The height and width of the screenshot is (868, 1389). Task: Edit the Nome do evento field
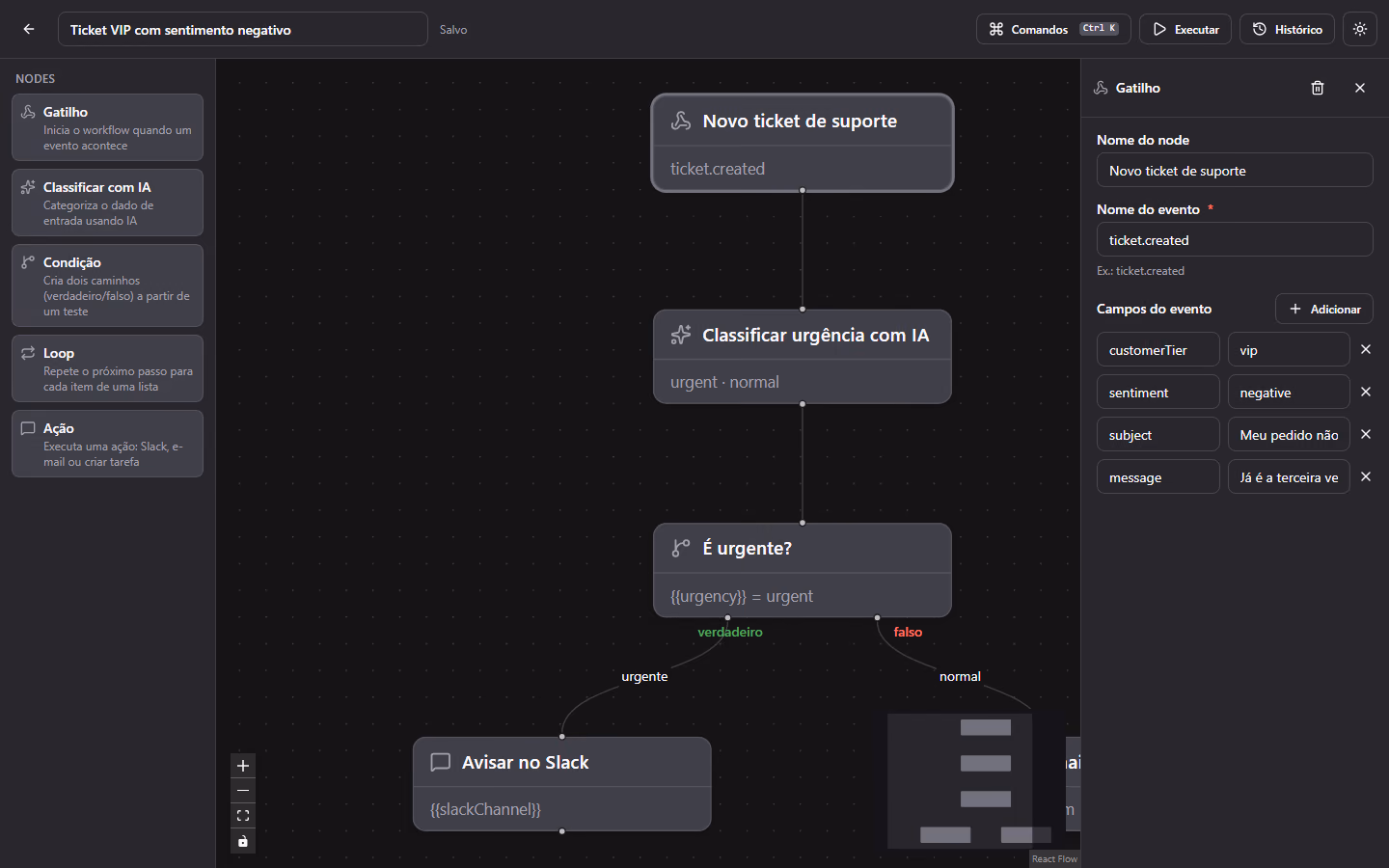pyautogui.click(x=1235, y=239)
